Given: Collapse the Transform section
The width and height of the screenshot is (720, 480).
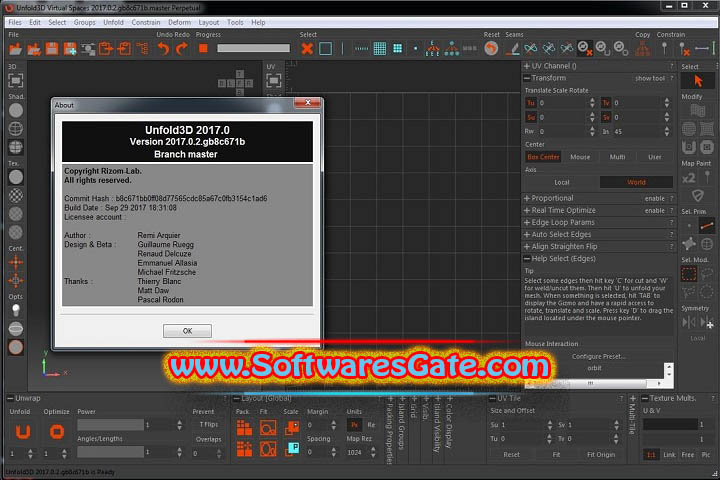Looking at the screenshot, I should pos(528,78).
